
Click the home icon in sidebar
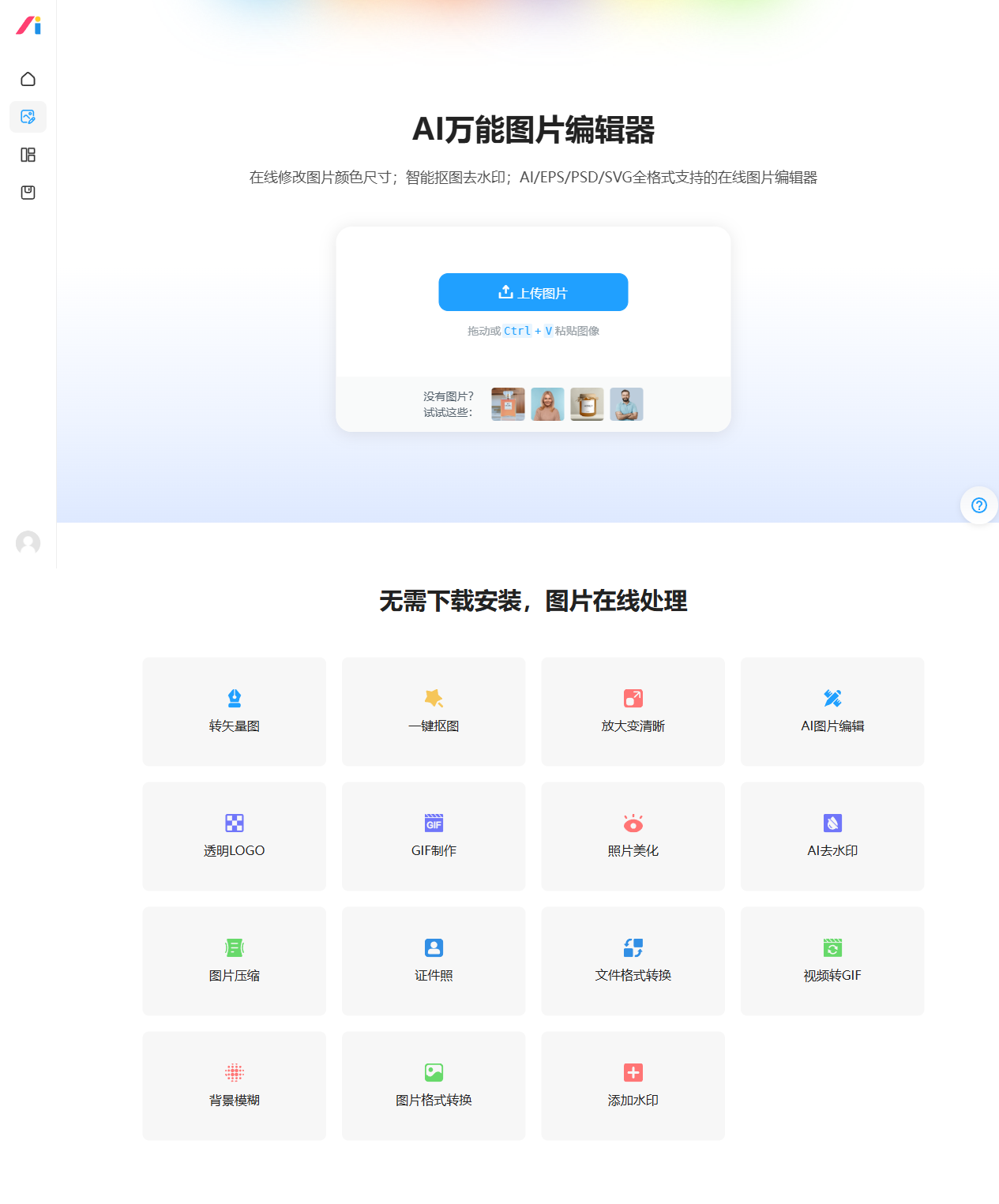(x=28, y=79)
